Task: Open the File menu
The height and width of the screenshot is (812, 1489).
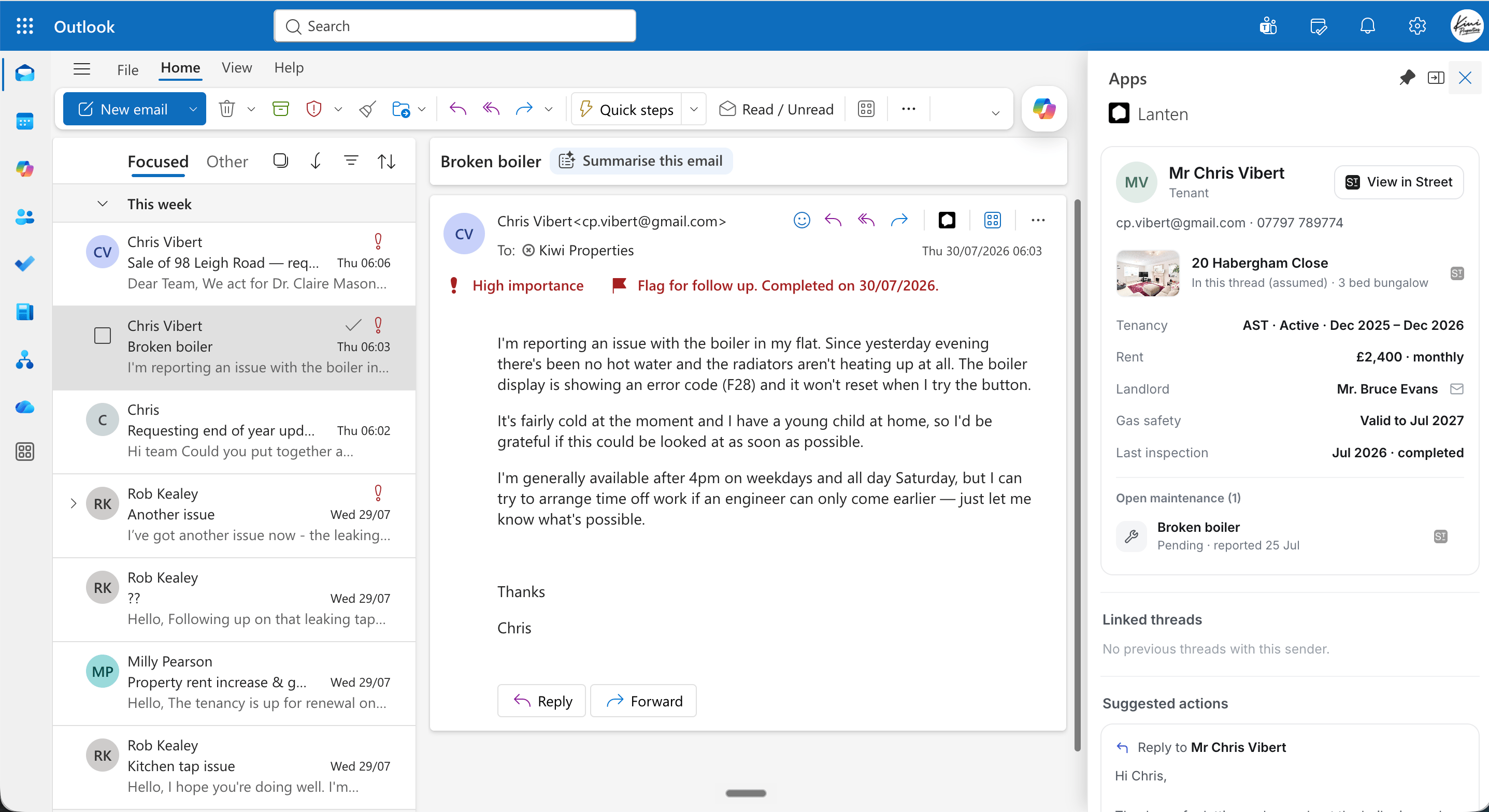Action: point(128,70)
